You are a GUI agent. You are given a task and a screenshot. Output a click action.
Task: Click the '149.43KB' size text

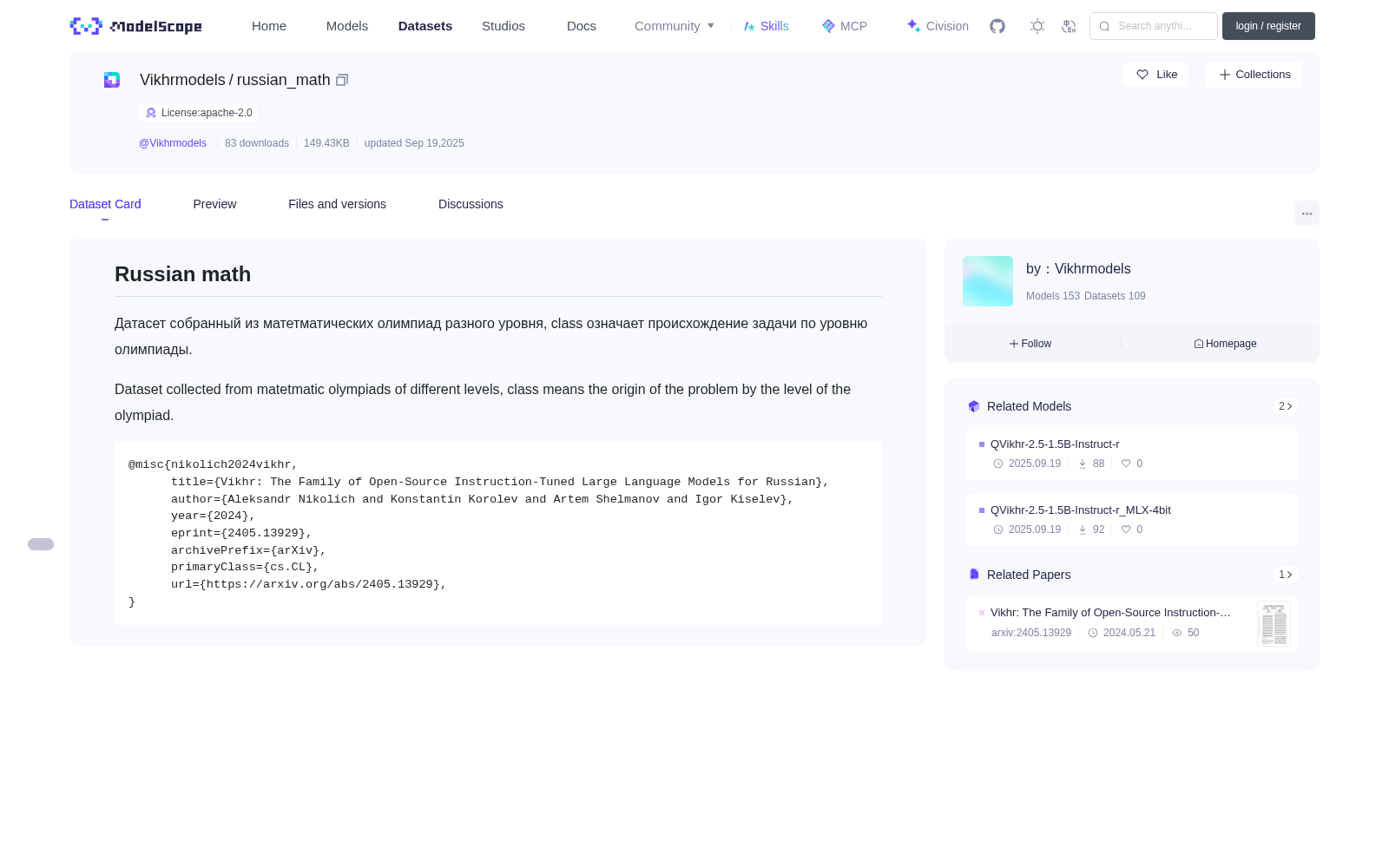[326, 143]
